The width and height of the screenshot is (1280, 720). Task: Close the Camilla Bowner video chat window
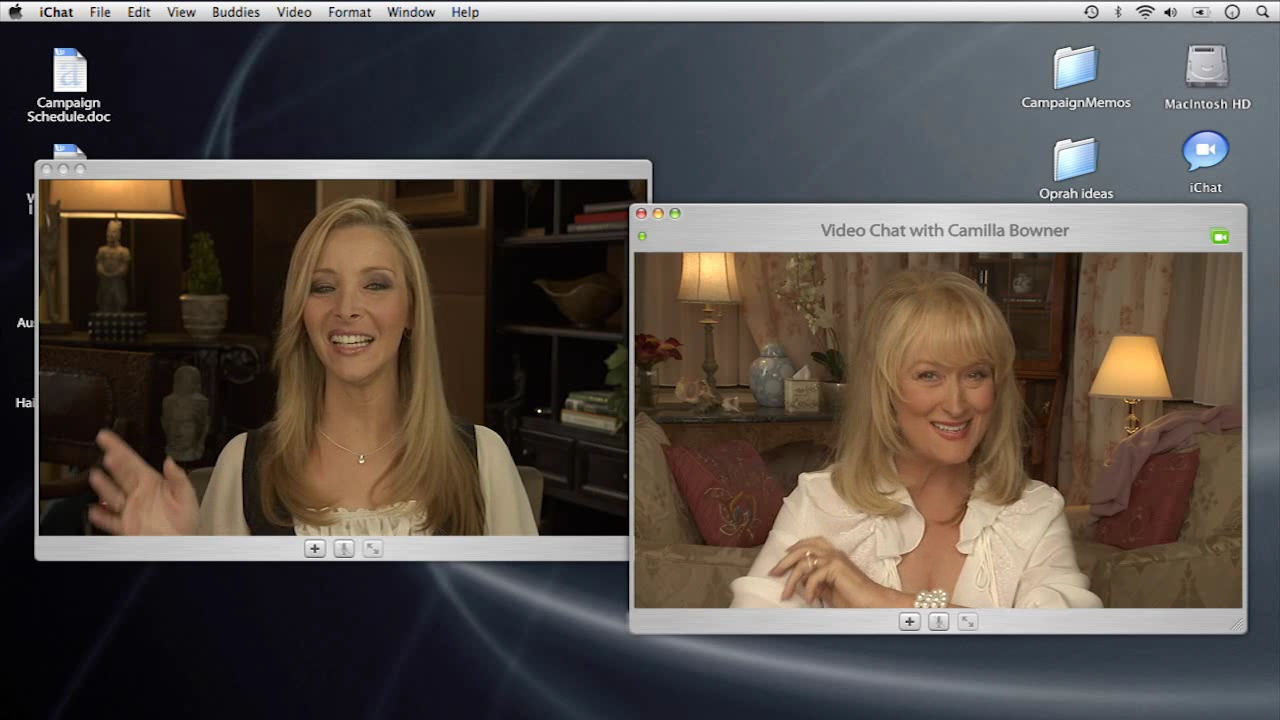(x=641, y=213)
